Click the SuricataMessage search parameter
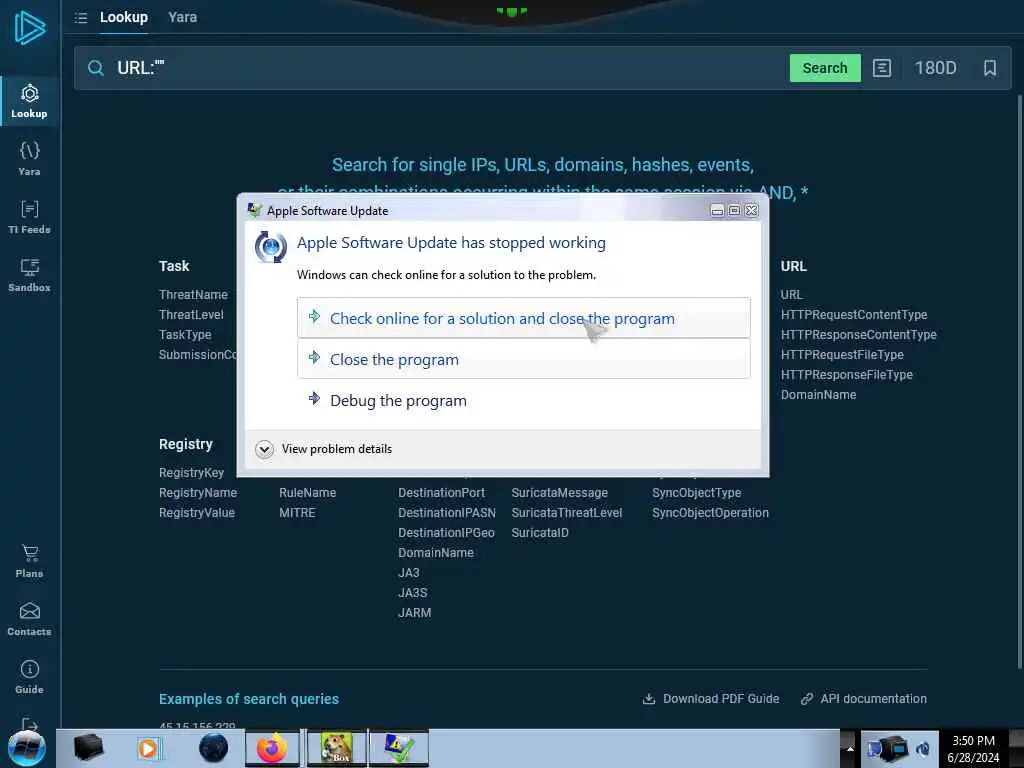Screen dimensions: 1024x768 560,492
